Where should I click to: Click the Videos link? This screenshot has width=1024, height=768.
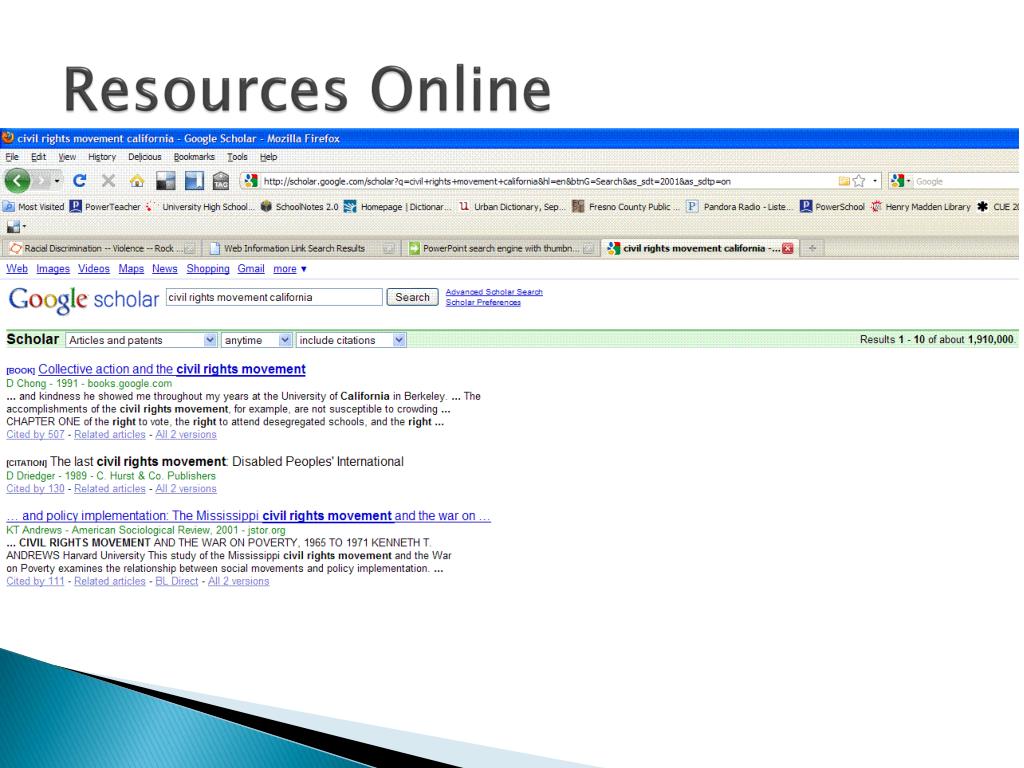tap(94, 268)
